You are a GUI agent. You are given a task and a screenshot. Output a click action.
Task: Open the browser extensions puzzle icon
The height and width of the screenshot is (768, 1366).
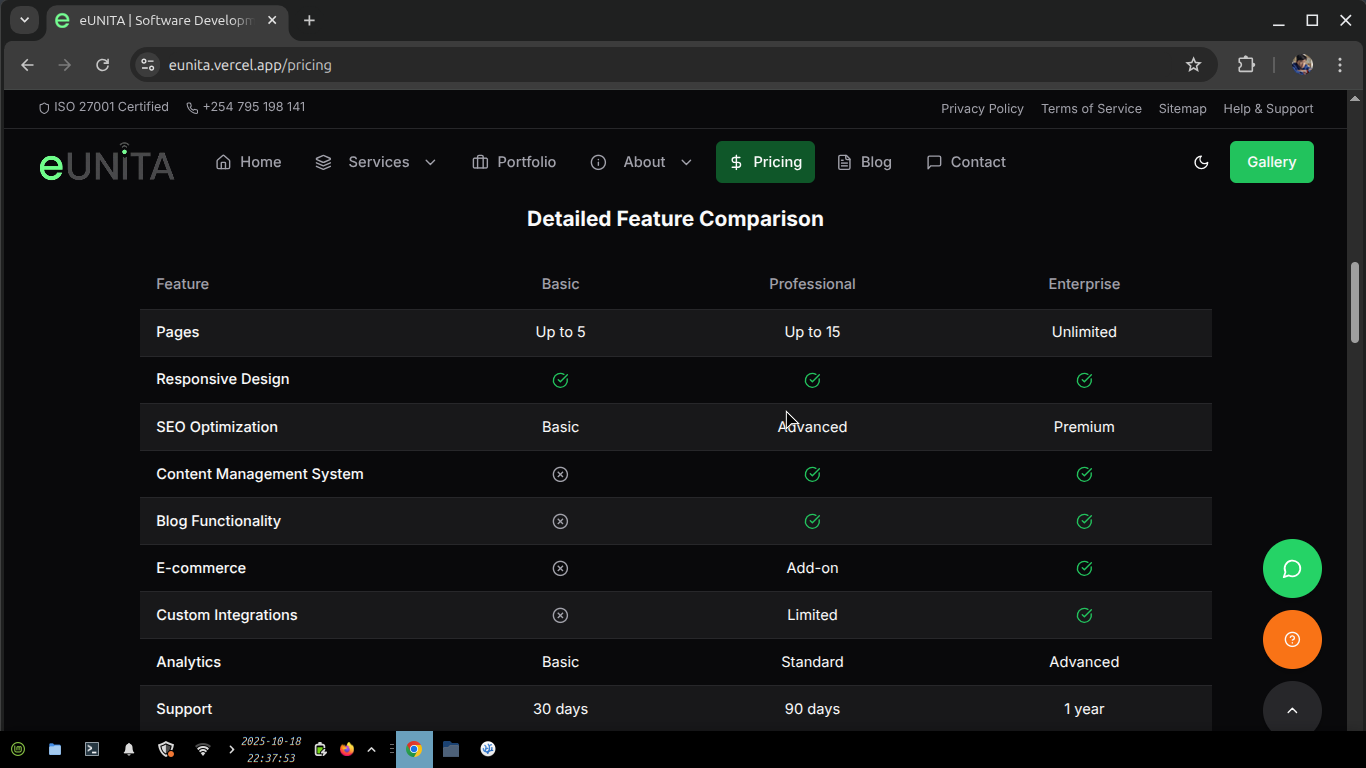1246,65
